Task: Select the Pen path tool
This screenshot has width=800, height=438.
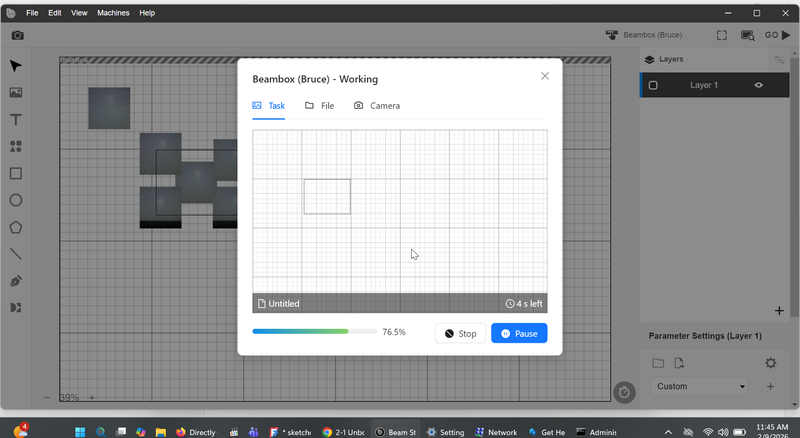Action: (x=16, y=281)
